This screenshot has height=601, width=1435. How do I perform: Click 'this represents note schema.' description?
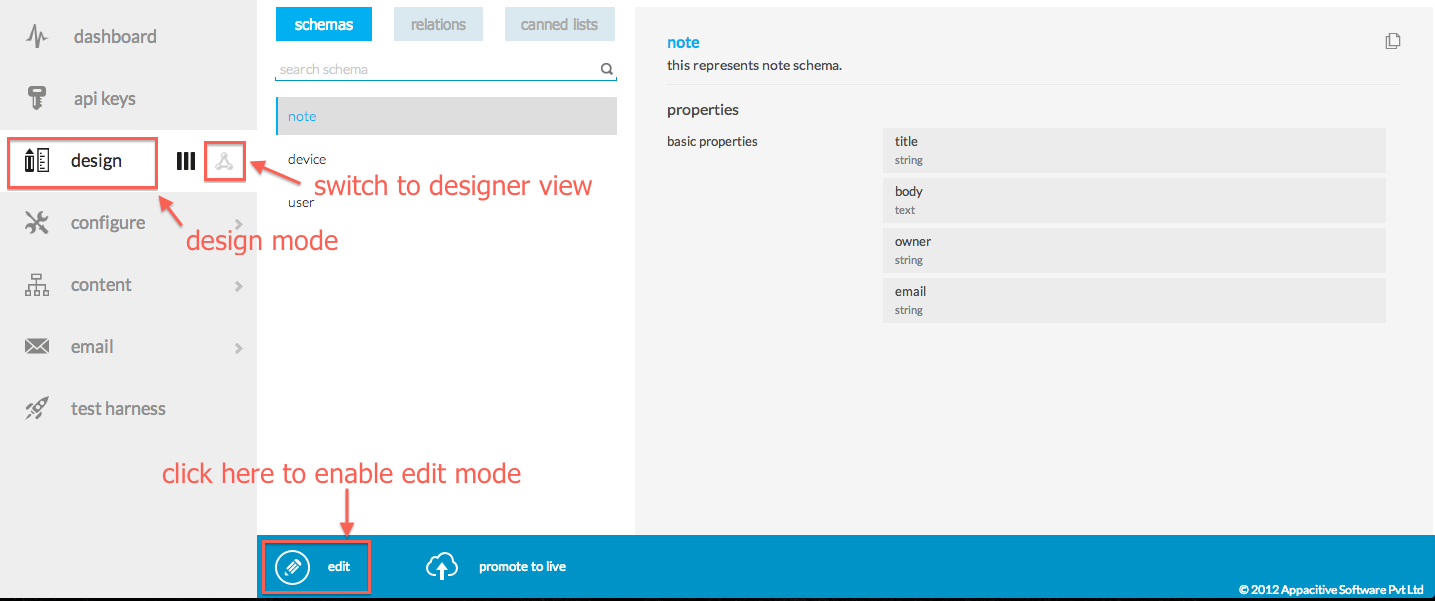pos(755,66)
